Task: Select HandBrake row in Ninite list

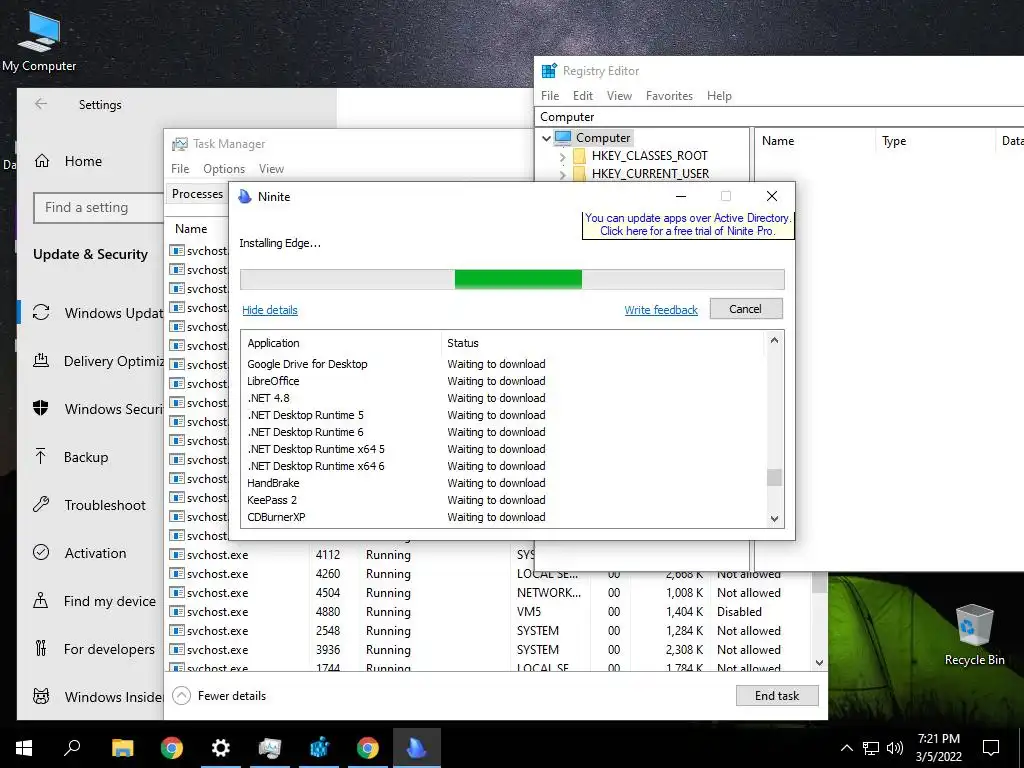Action: pos(503,483)
